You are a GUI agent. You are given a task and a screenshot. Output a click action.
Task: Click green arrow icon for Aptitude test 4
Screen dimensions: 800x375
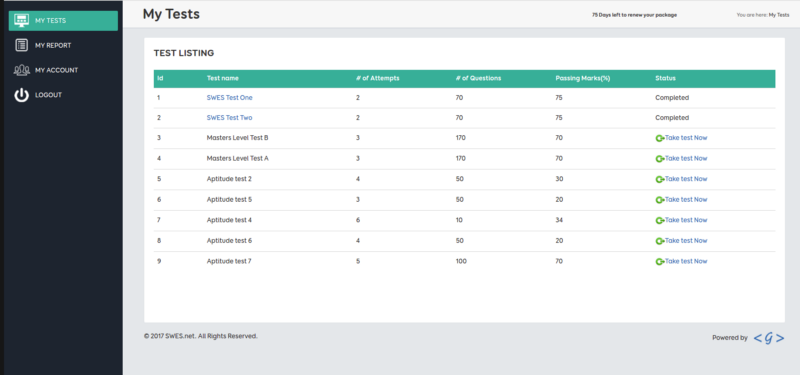pos(660,220)
